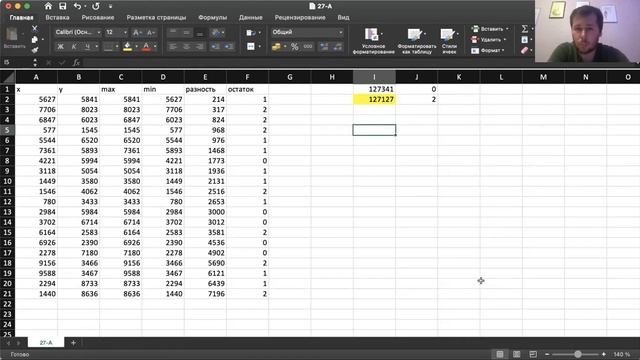Open the text orientation tool
This screenshot has height=360, width=640.
(x=216, y=32)
